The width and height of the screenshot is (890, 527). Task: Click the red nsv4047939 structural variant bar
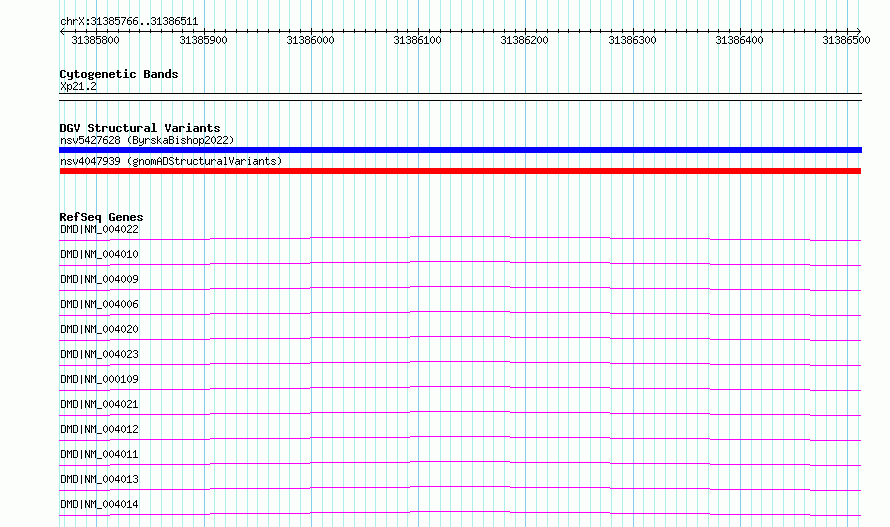point(460,171)
